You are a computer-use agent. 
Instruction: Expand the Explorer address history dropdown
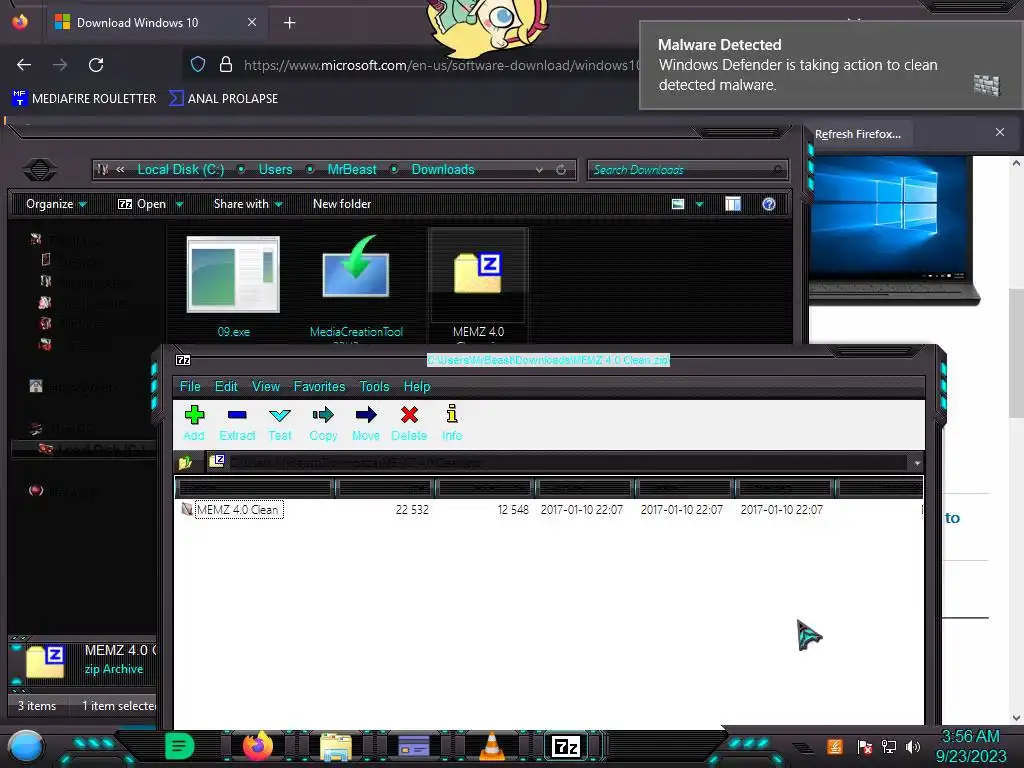click(539, 170)
